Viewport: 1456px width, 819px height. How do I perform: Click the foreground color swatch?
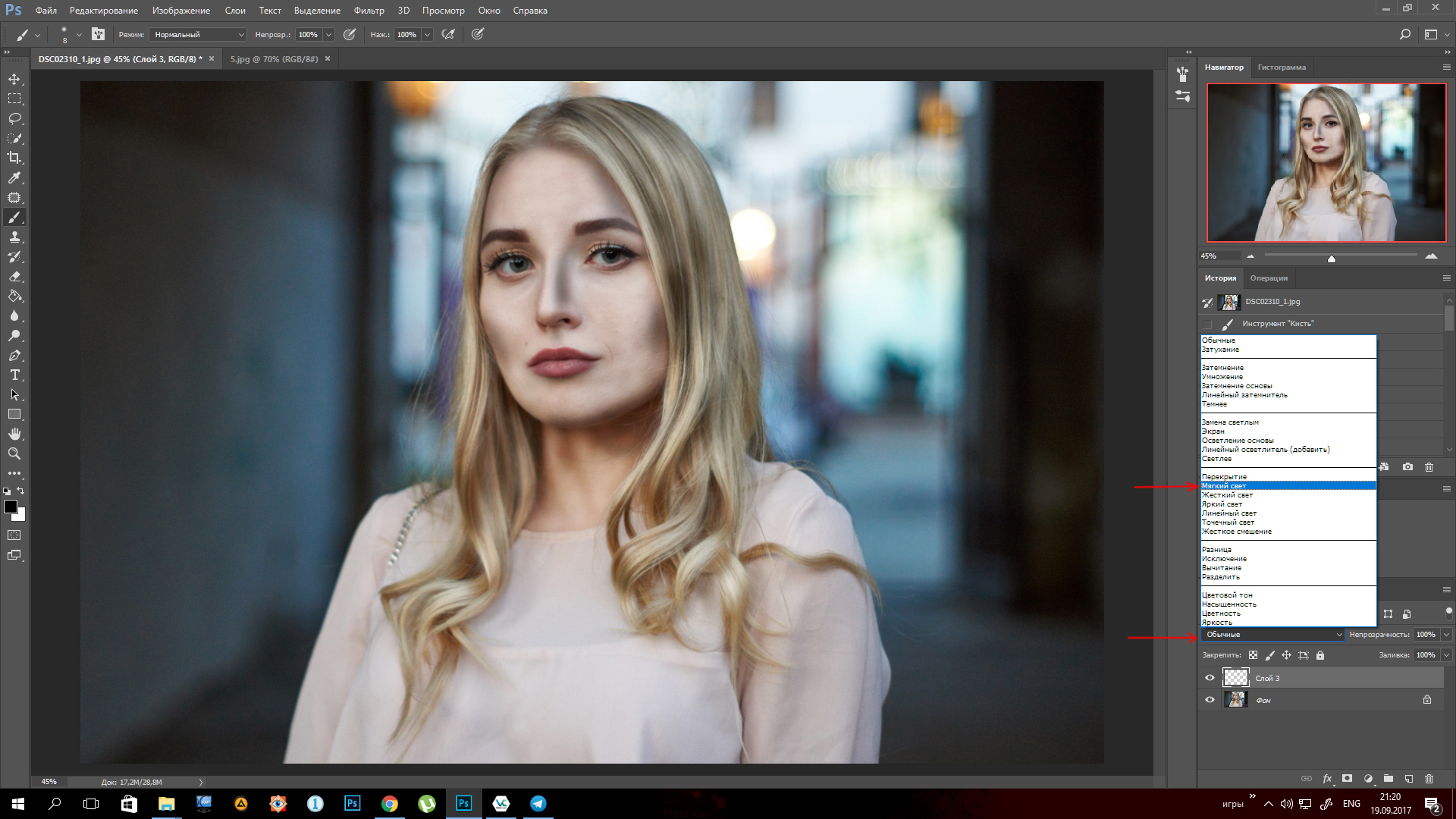click(10, 507)
